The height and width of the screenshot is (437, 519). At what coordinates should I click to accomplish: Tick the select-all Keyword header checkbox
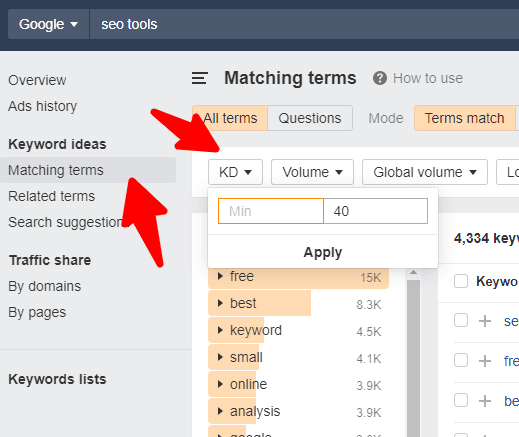click(461, 281)
